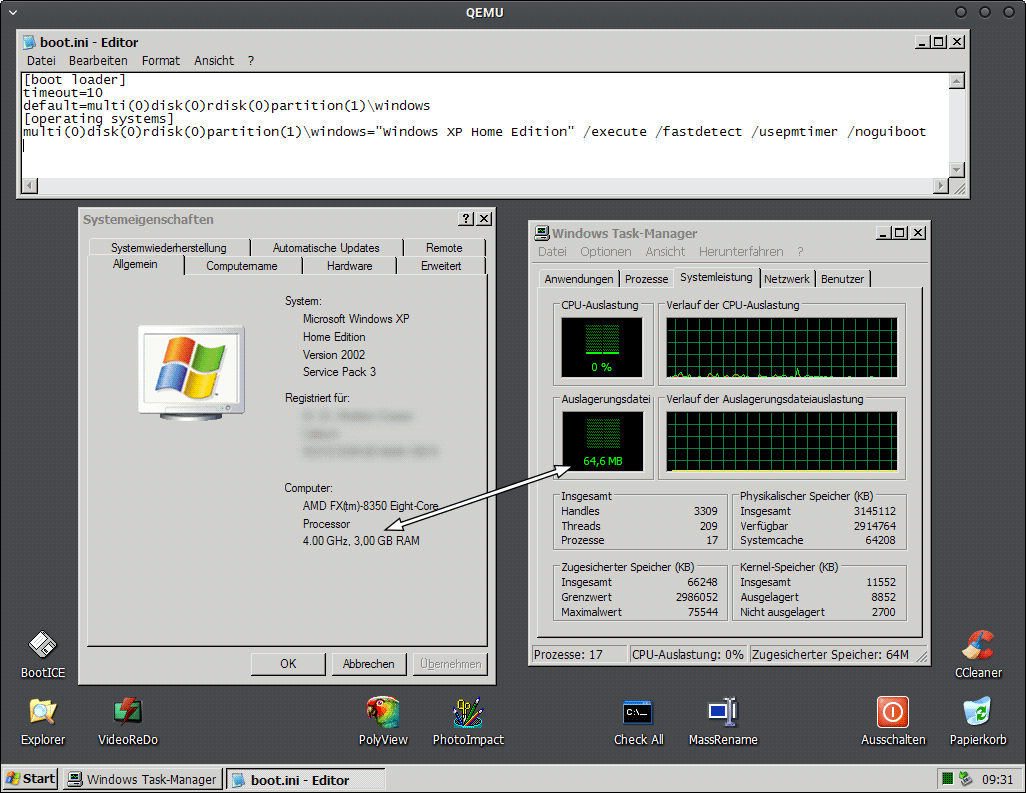1026x793 pixels.
Task: Switch to the Netzwerk tab
Action: point(787,279)
